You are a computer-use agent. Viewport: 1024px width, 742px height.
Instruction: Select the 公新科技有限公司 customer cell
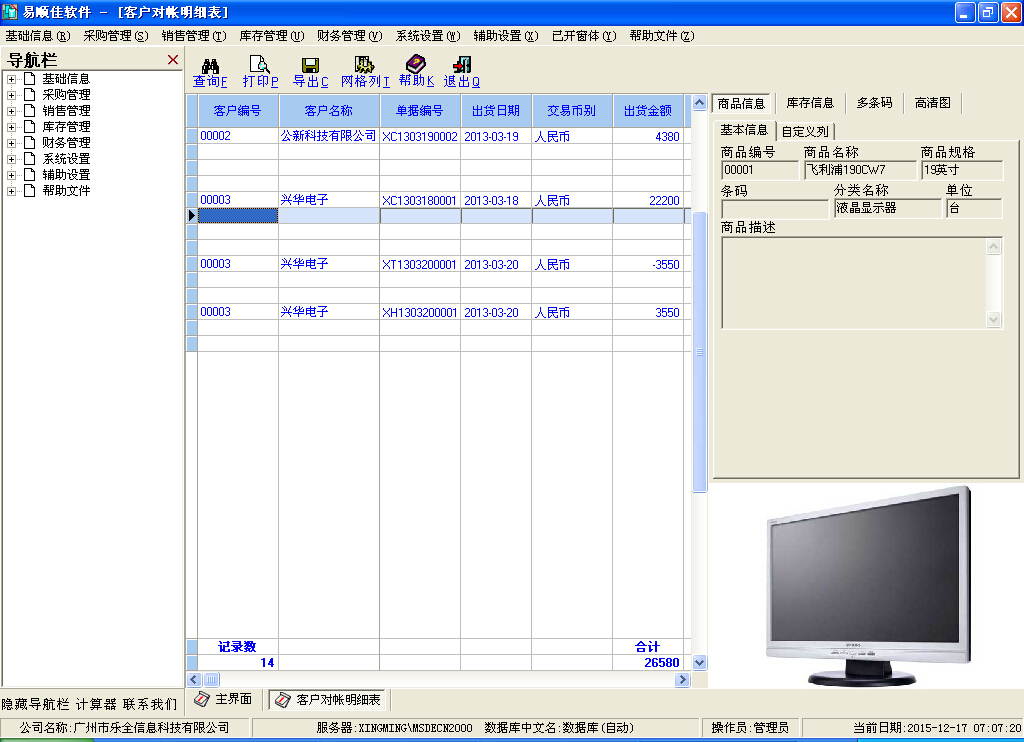tap(328, 136)
